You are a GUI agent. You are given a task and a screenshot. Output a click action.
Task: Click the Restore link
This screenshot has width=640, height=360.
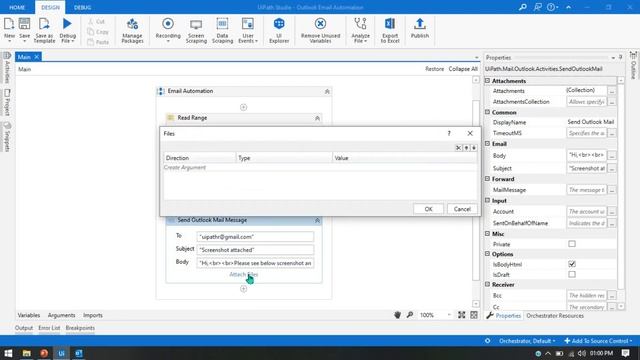point(434,69)
